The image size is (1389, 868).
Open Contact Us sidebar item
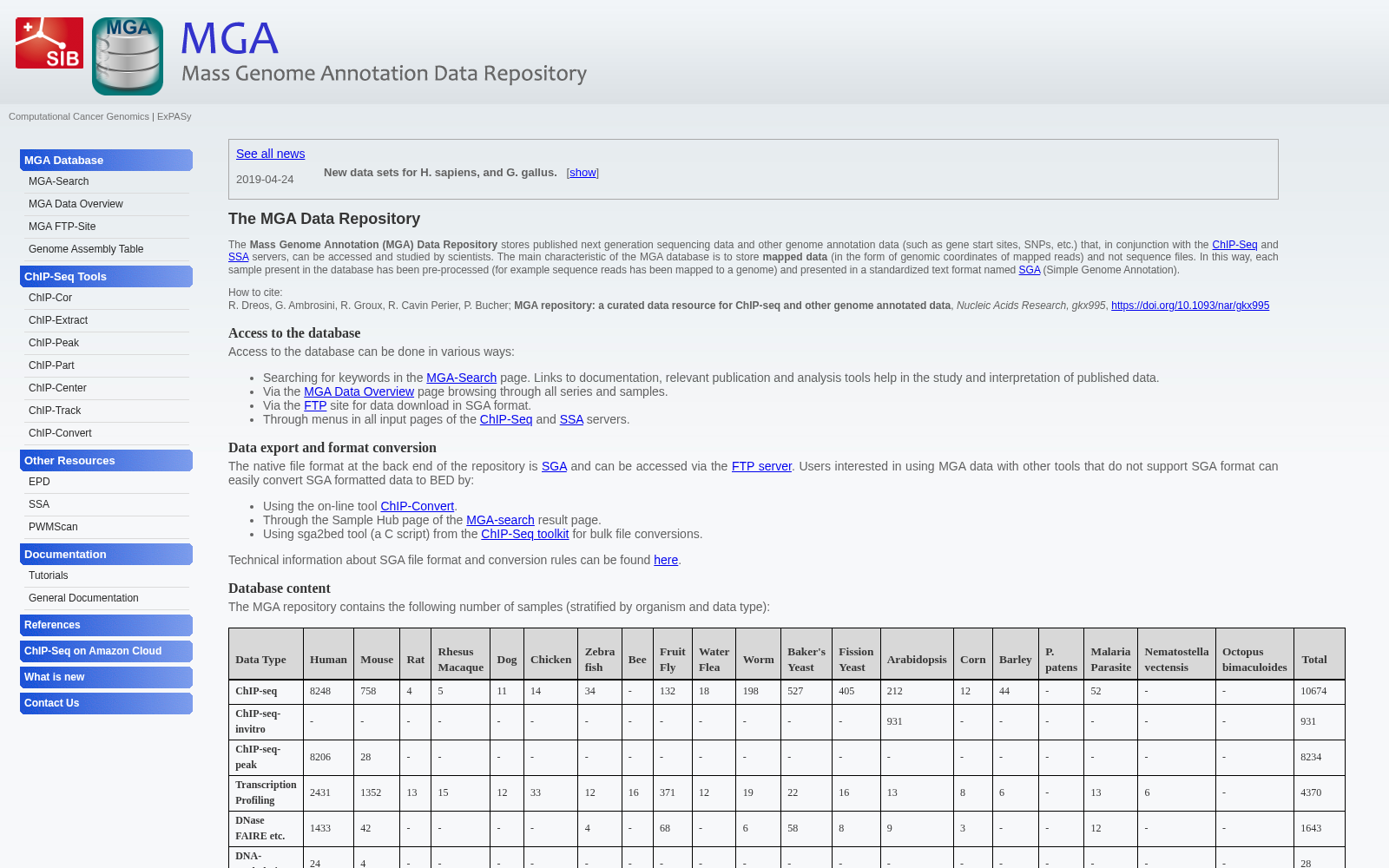click(x=106, y=703)
